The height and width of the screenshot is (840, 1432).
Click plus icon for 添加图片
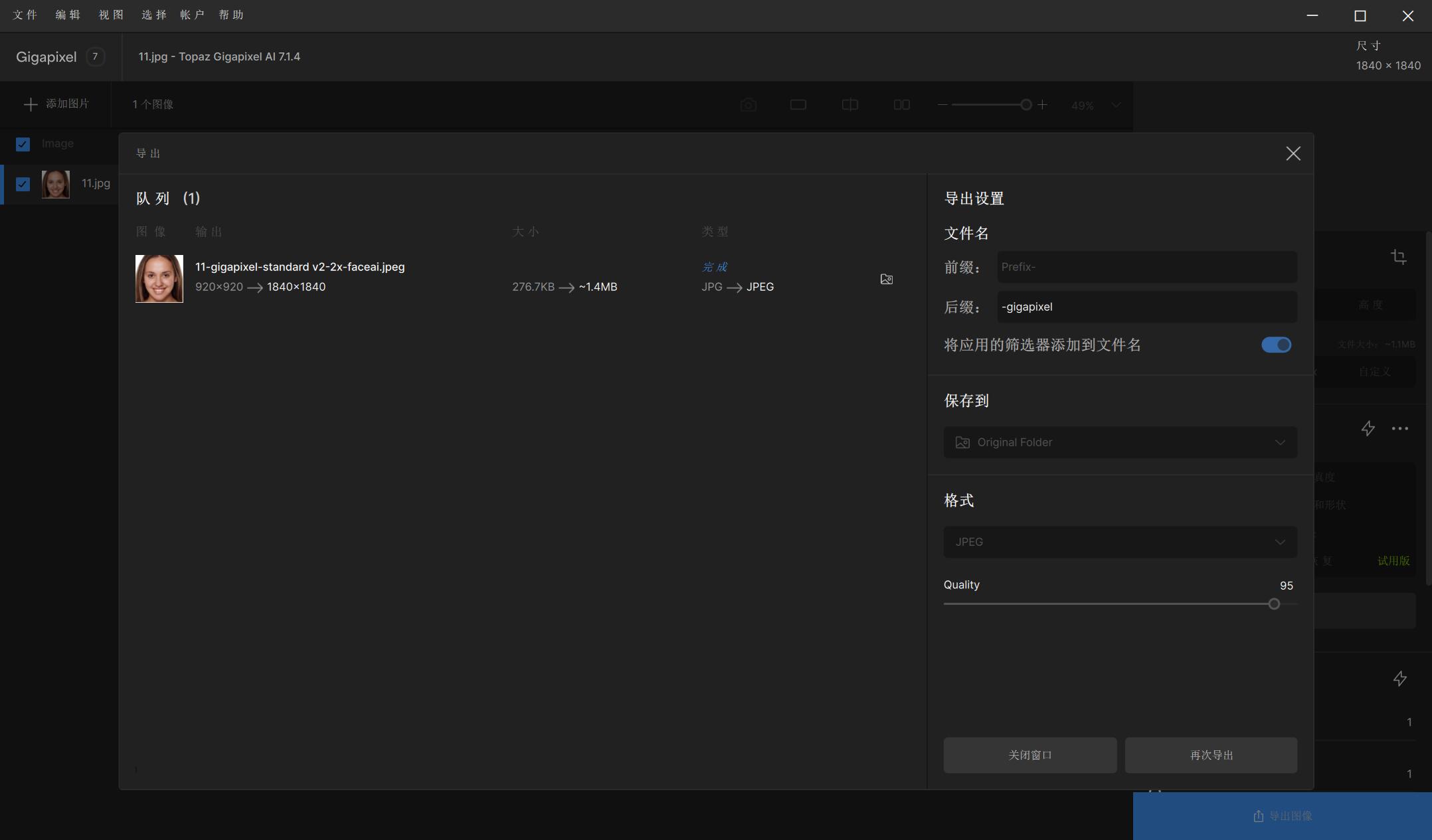click(x=30, y=104)
